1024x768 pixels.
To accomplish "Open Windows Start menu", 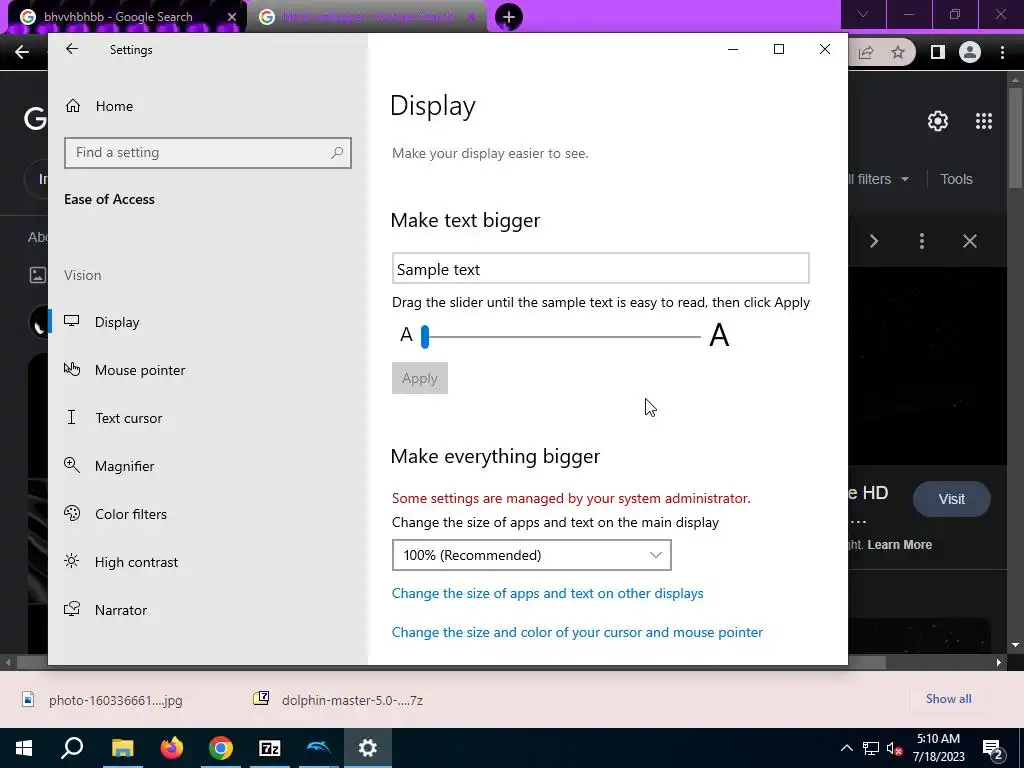I will coord(24,748).
